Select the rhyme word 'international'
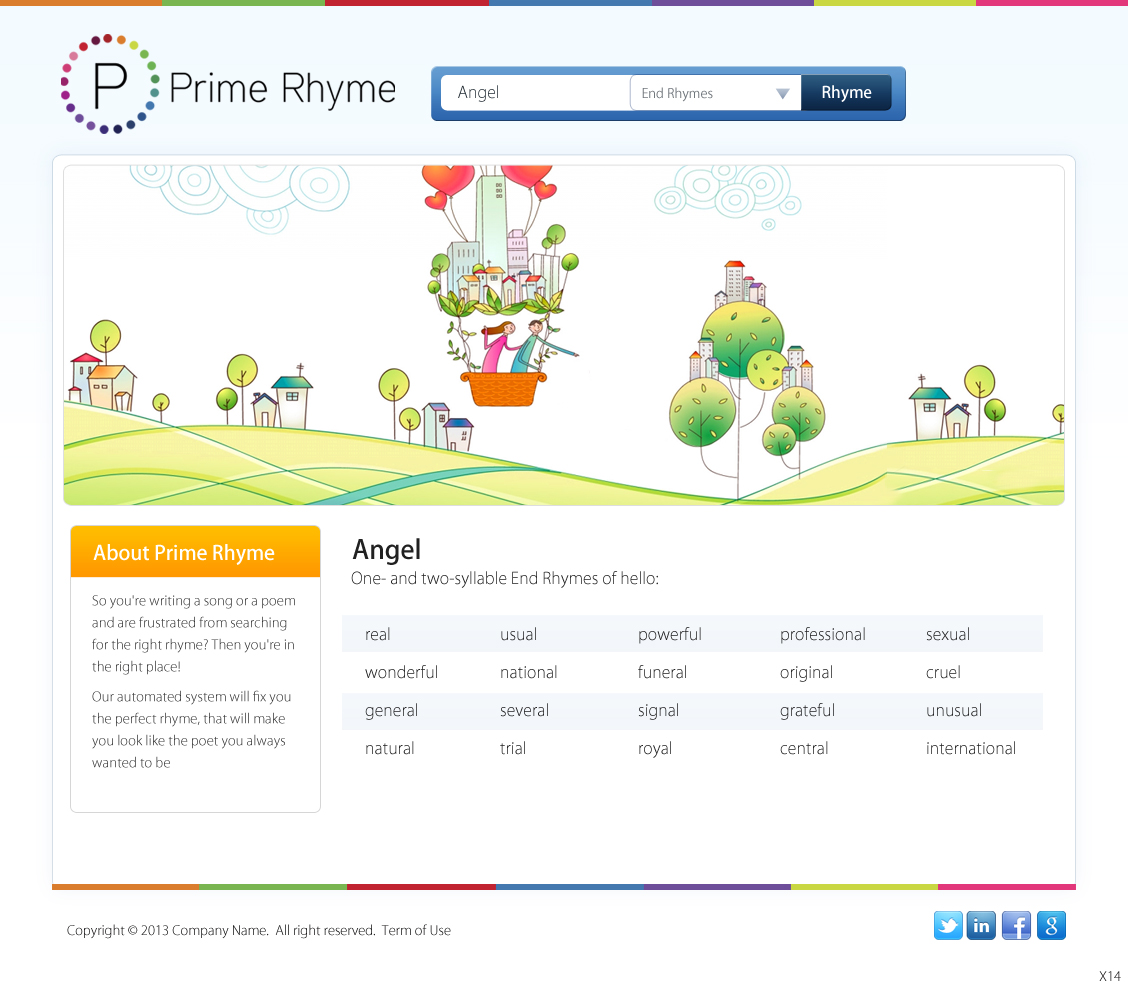This screenshot has height=986, width=1128. [x=971, y=748]
